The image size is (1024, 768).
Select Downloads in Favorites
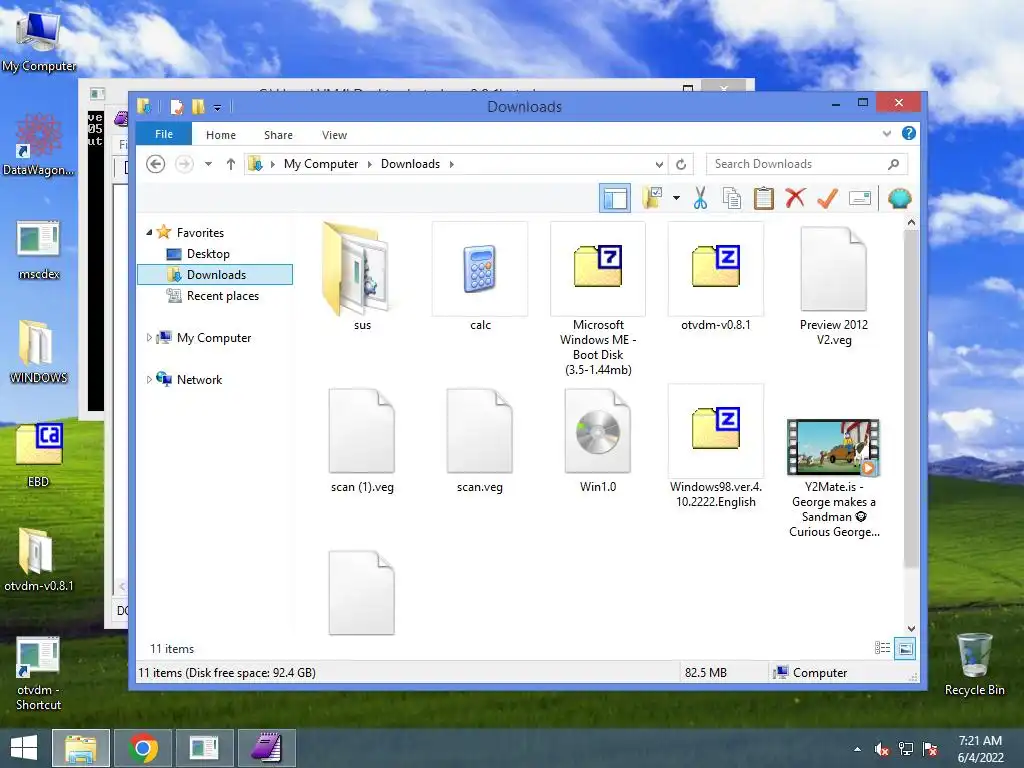(216, 274)
